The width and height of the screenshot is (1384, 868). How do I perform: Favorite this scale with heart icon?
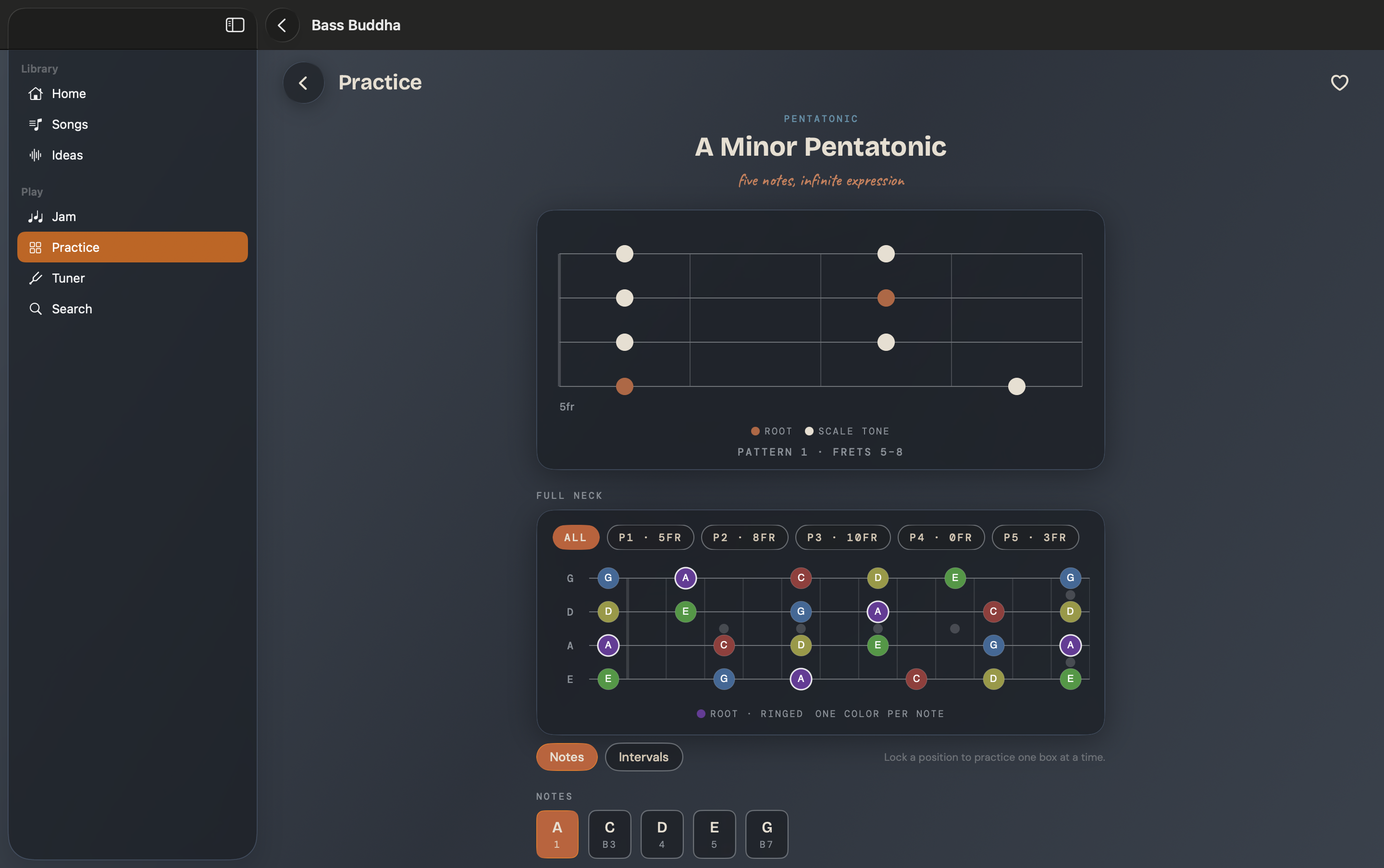[x=1339, y=83]
